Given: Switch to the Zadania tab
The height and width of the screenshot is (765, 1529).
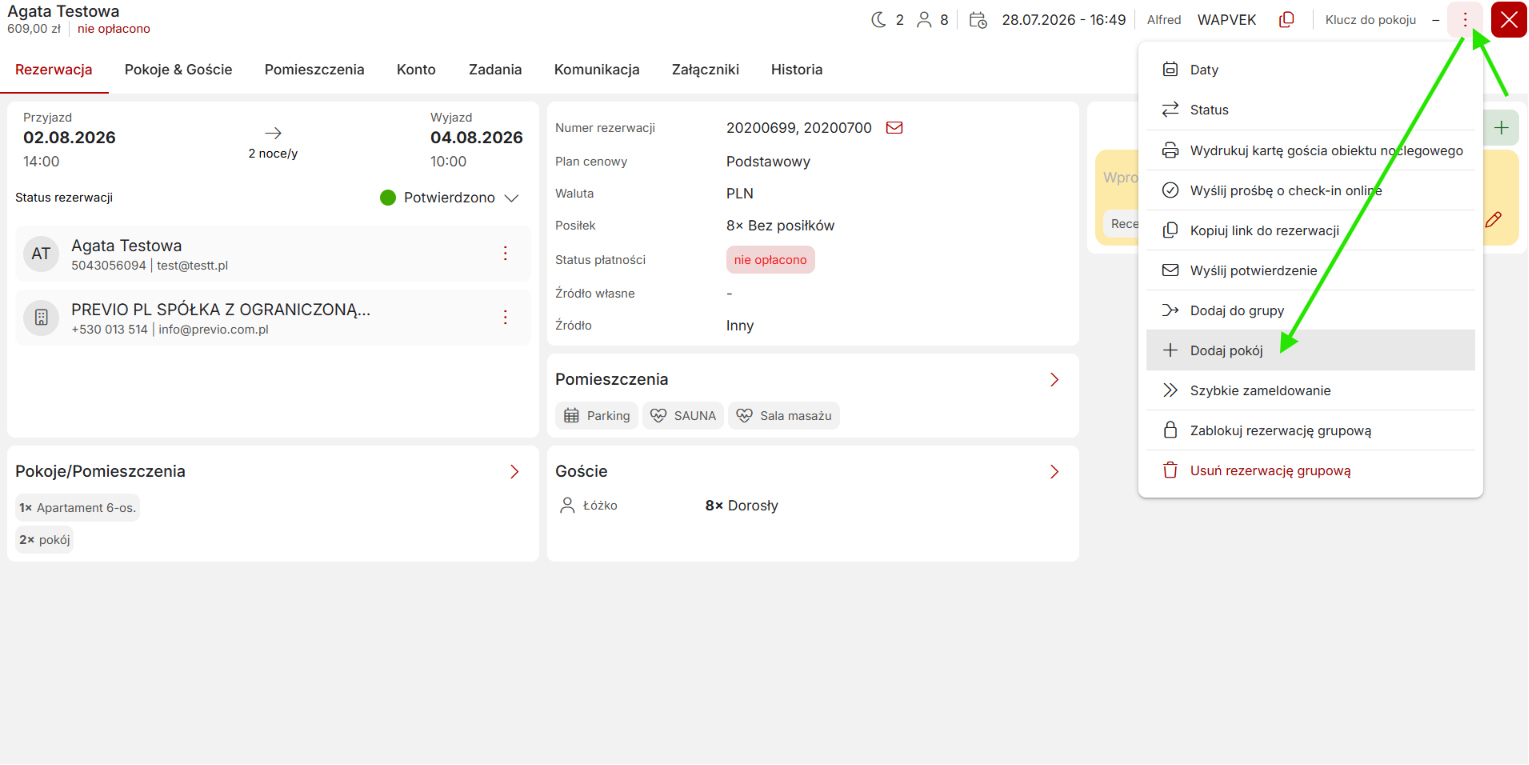Looking at the screenshot, I should pyautogui.click(x=495, y=70).
